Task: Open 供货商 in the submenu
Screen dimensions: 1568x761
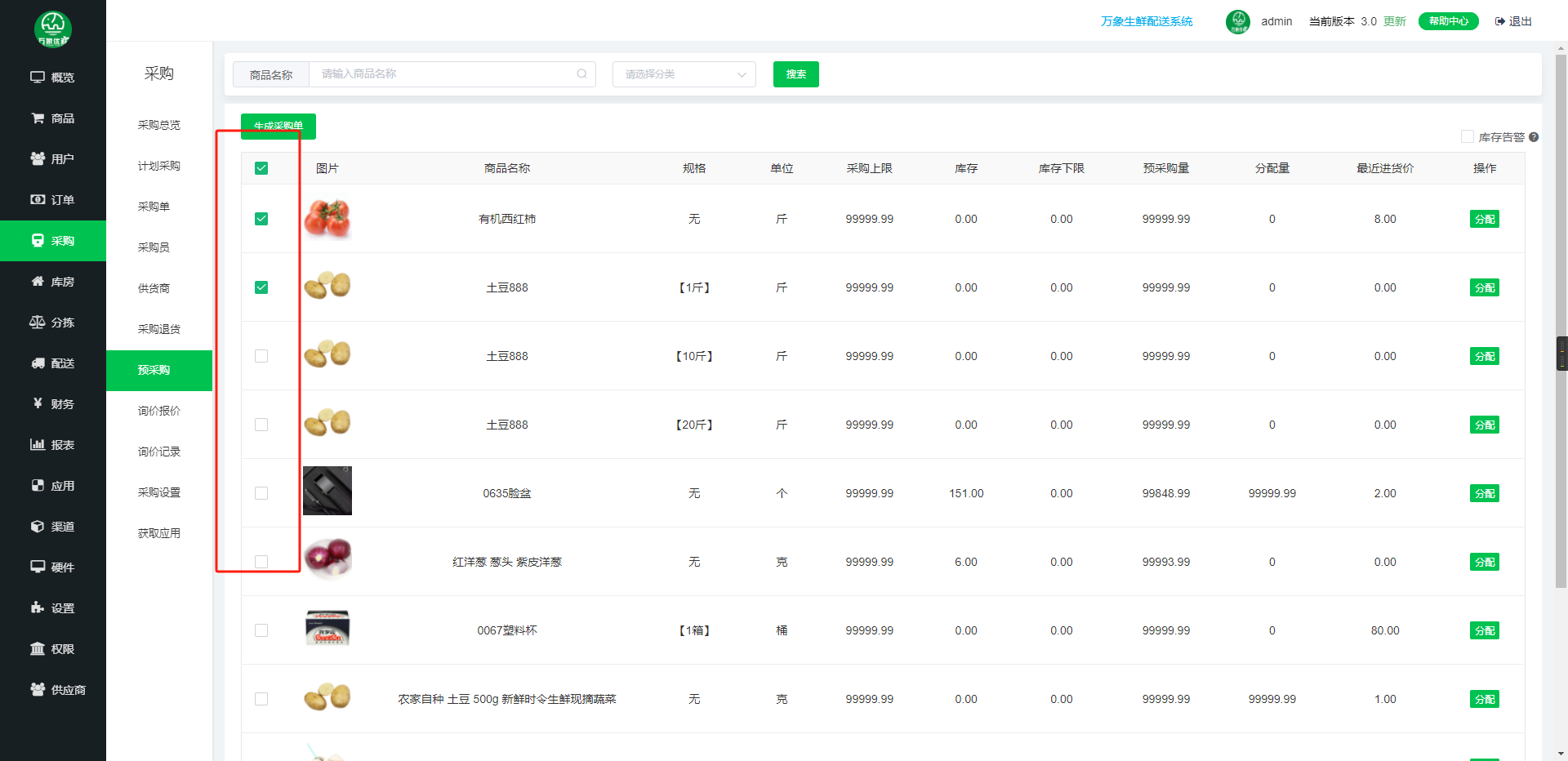Action: point(154,288)
